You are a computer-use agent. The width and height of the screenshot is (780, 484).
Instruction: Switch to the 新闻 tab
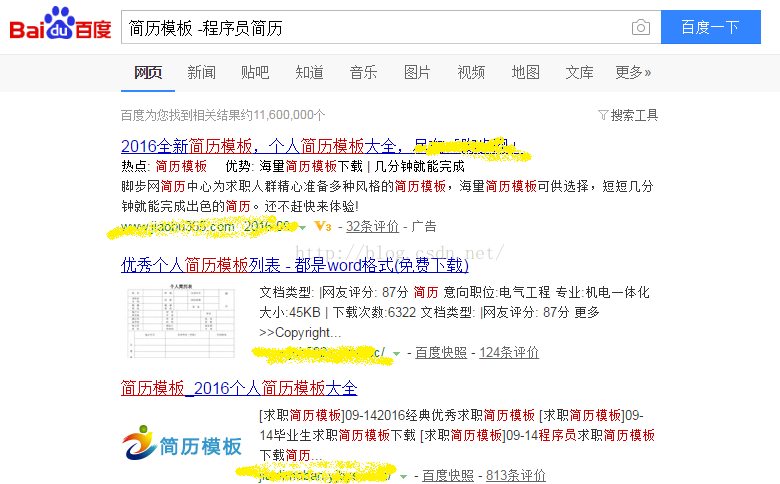click(201, 73)
